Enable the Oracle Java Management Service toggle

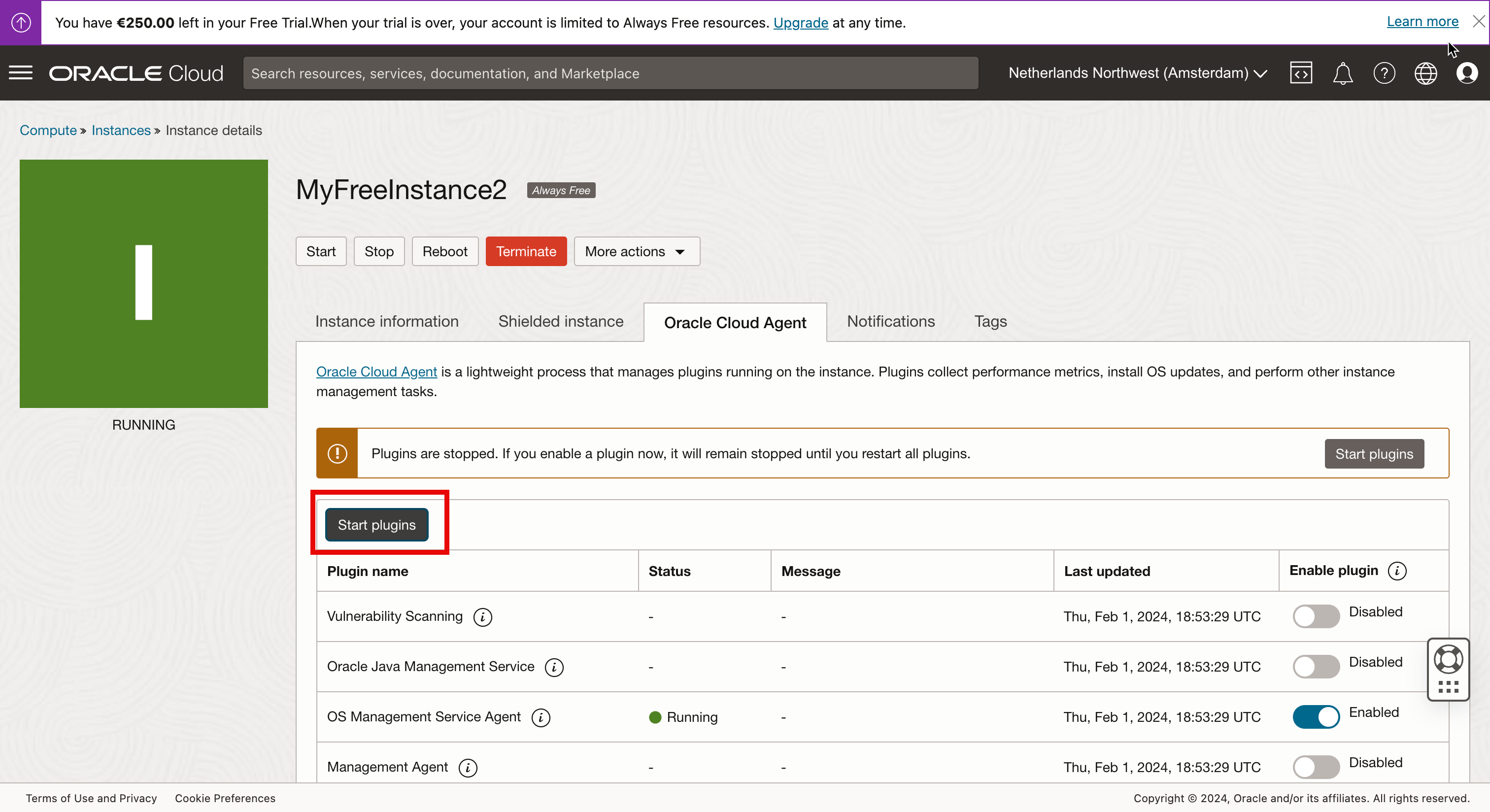tap(1316, 667)
